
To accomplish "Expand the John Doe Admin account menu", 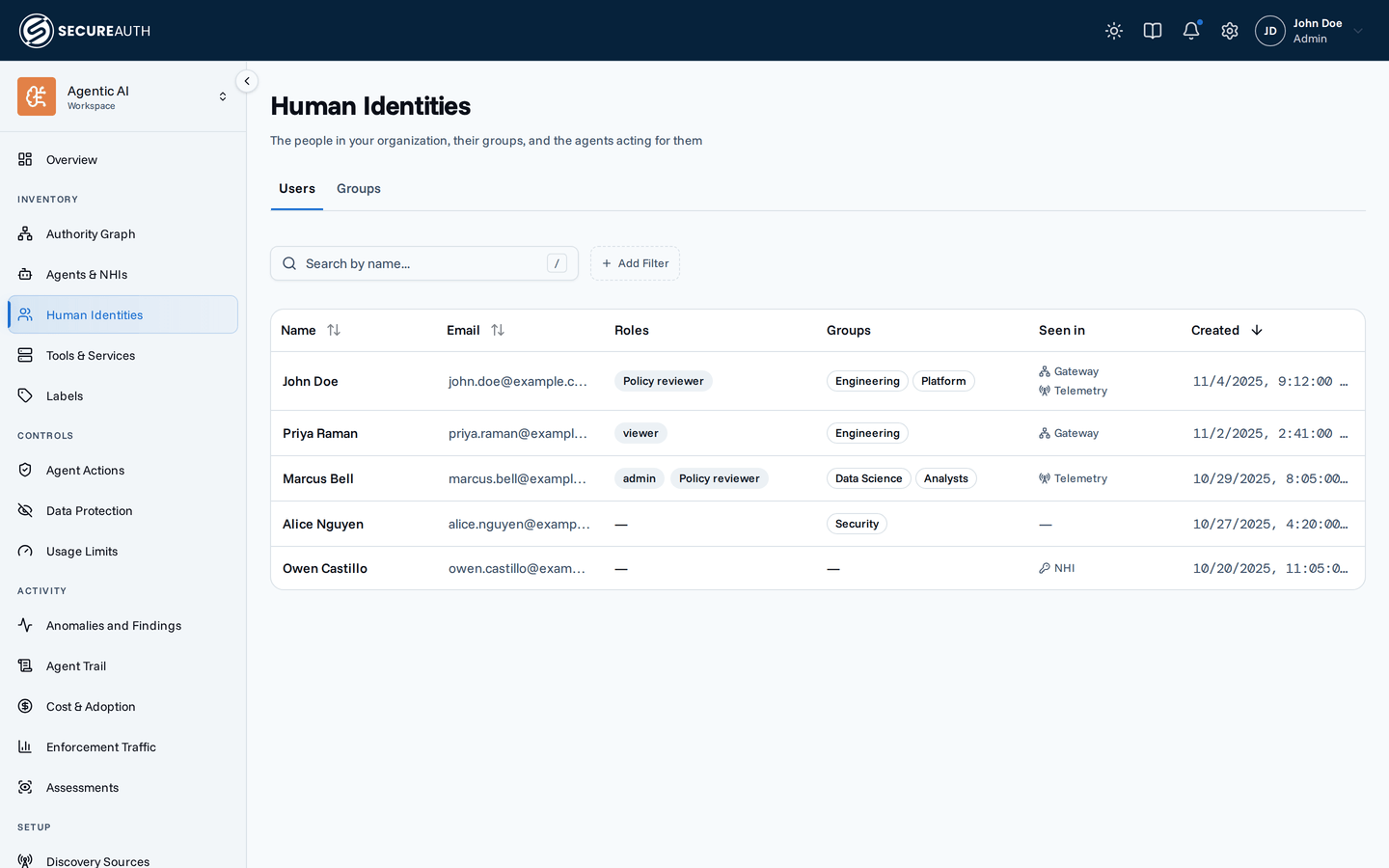I will click(x=1310, y=31).
